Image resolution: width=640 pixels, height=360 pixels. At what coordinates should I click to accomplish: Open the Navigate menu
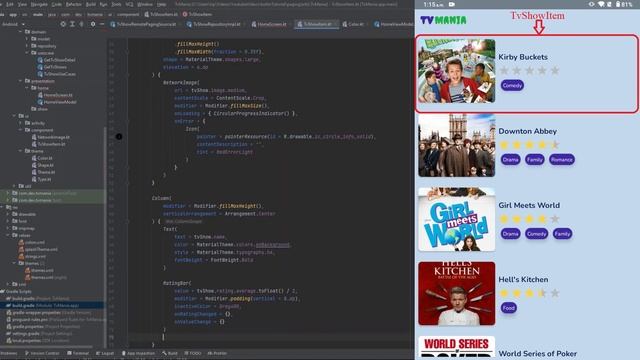click(39, 4)
